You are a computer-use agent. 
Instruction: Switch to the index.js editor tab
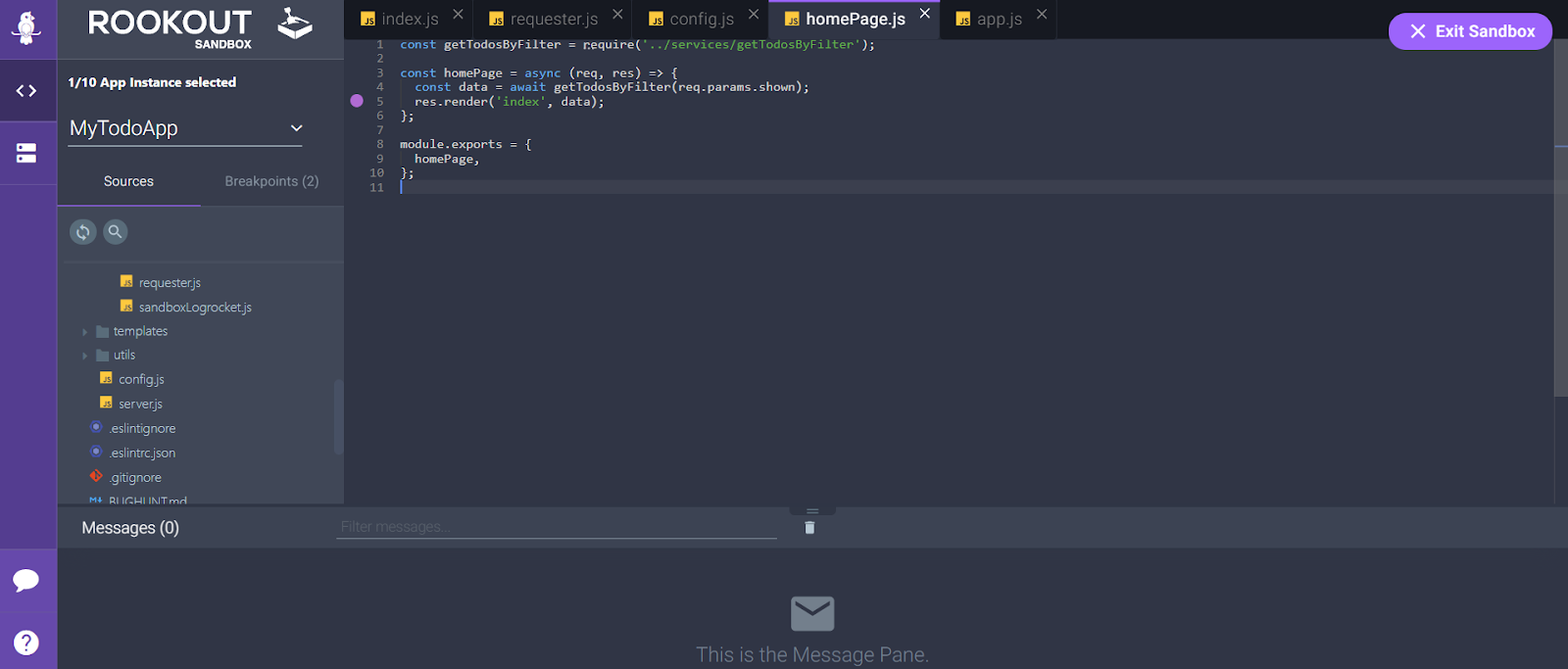(409, 20)
